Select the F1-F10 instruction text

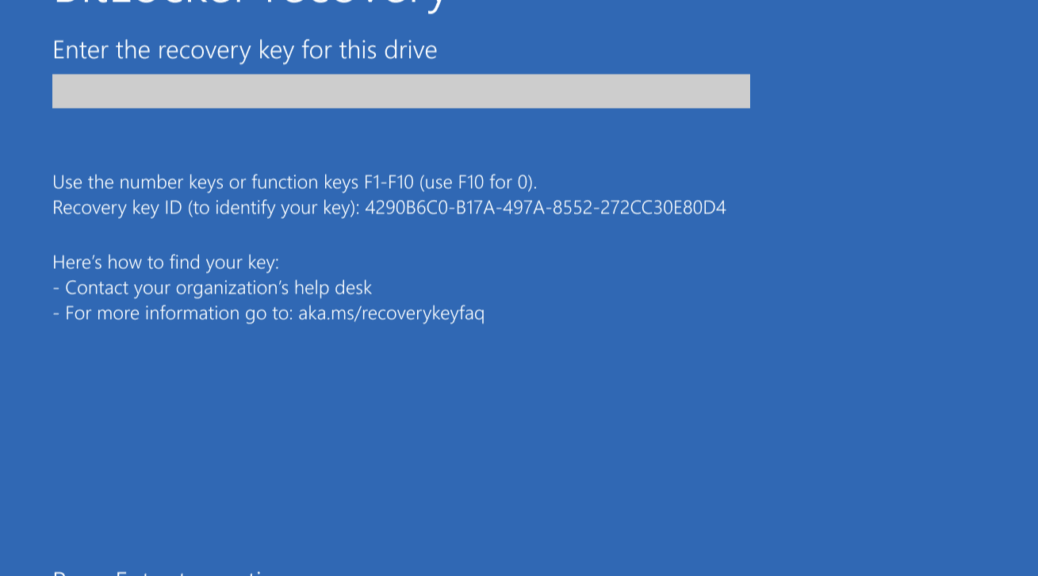pyautogui.click(x=295, y=182)
